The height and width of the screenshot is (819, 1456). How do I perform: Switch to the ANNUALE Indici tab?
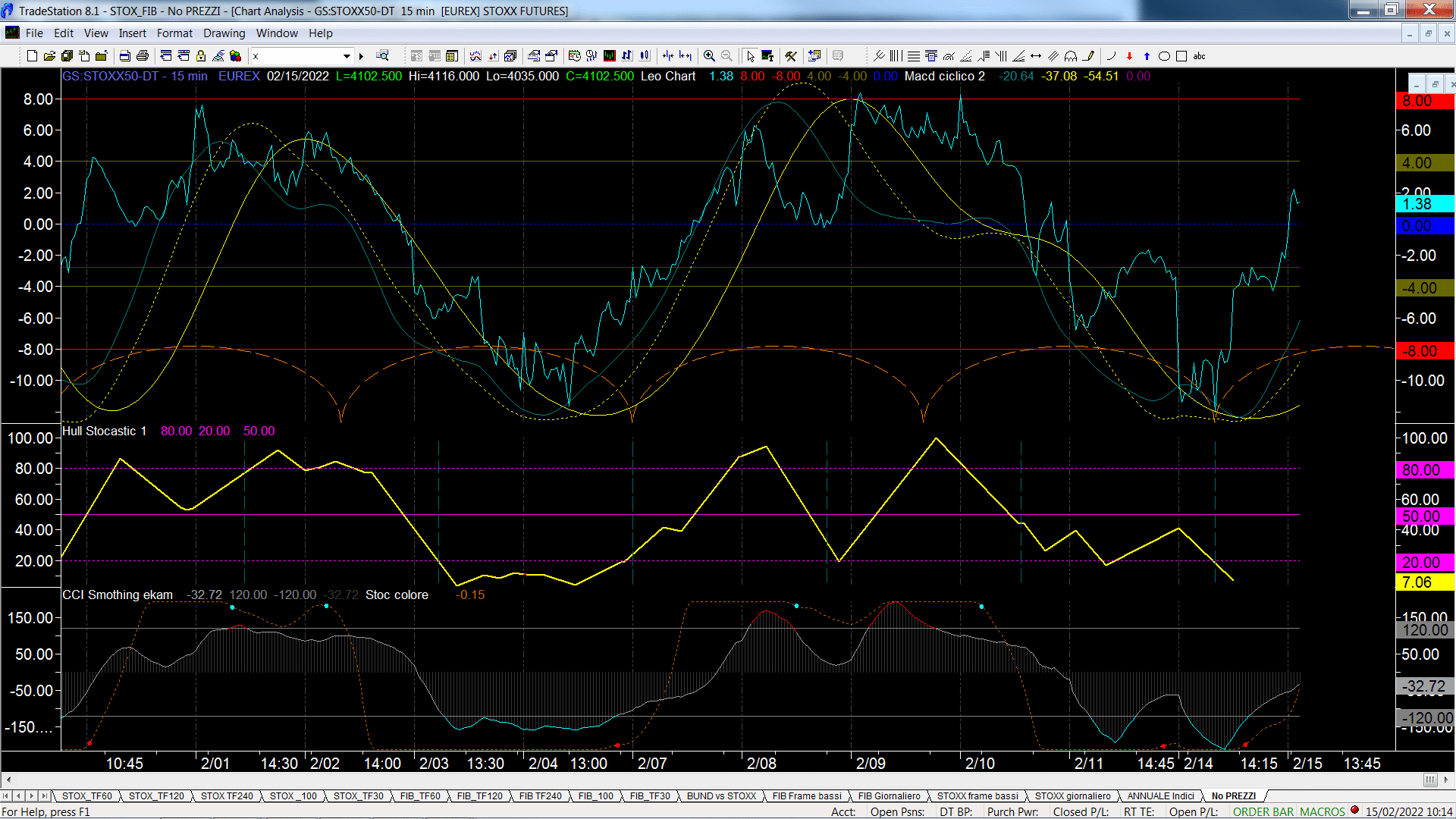1160,795
